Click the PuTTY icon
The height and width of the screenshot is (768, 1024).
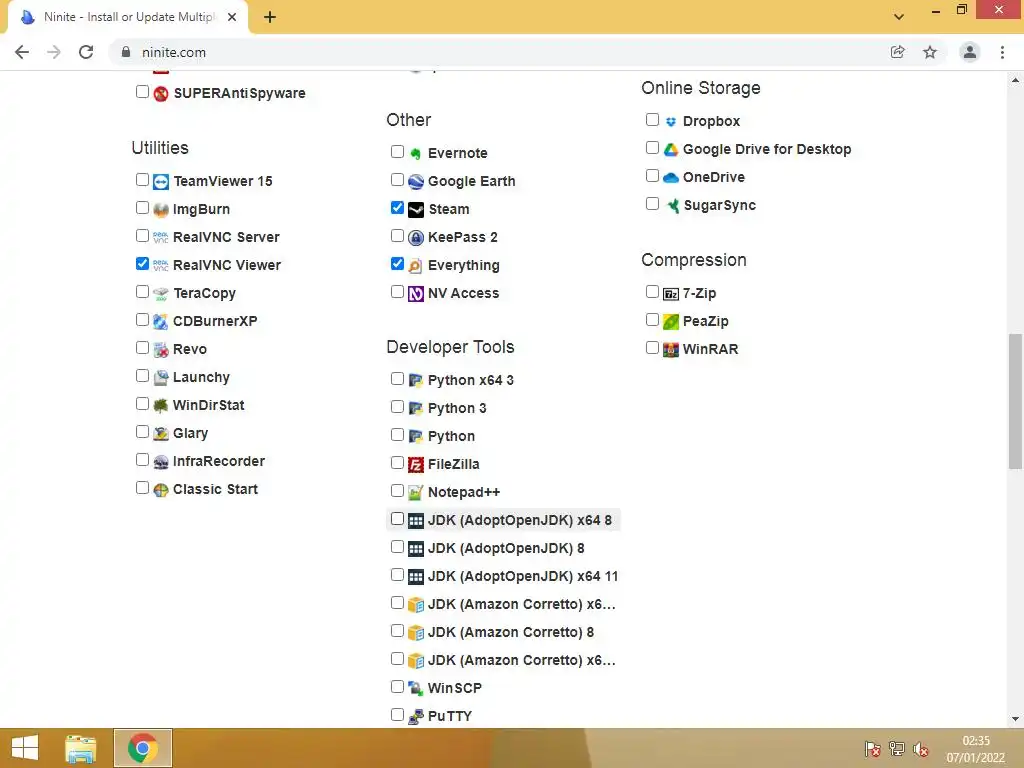415,716
